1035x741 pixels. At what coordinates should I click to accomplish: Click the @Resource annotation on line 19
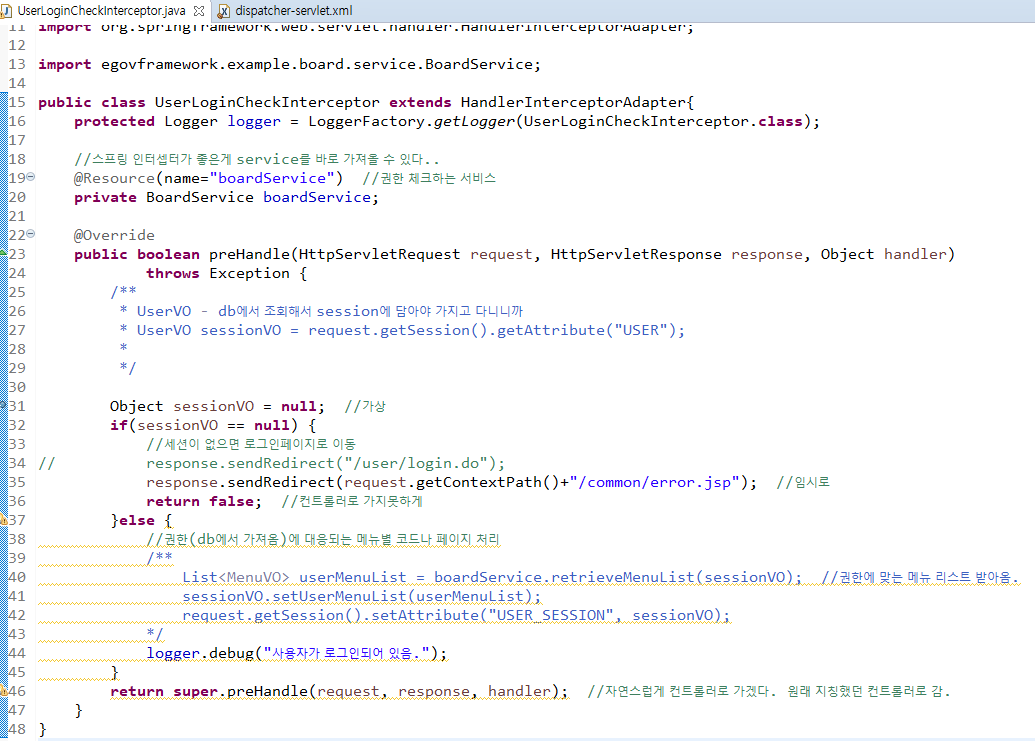(114, 178)
